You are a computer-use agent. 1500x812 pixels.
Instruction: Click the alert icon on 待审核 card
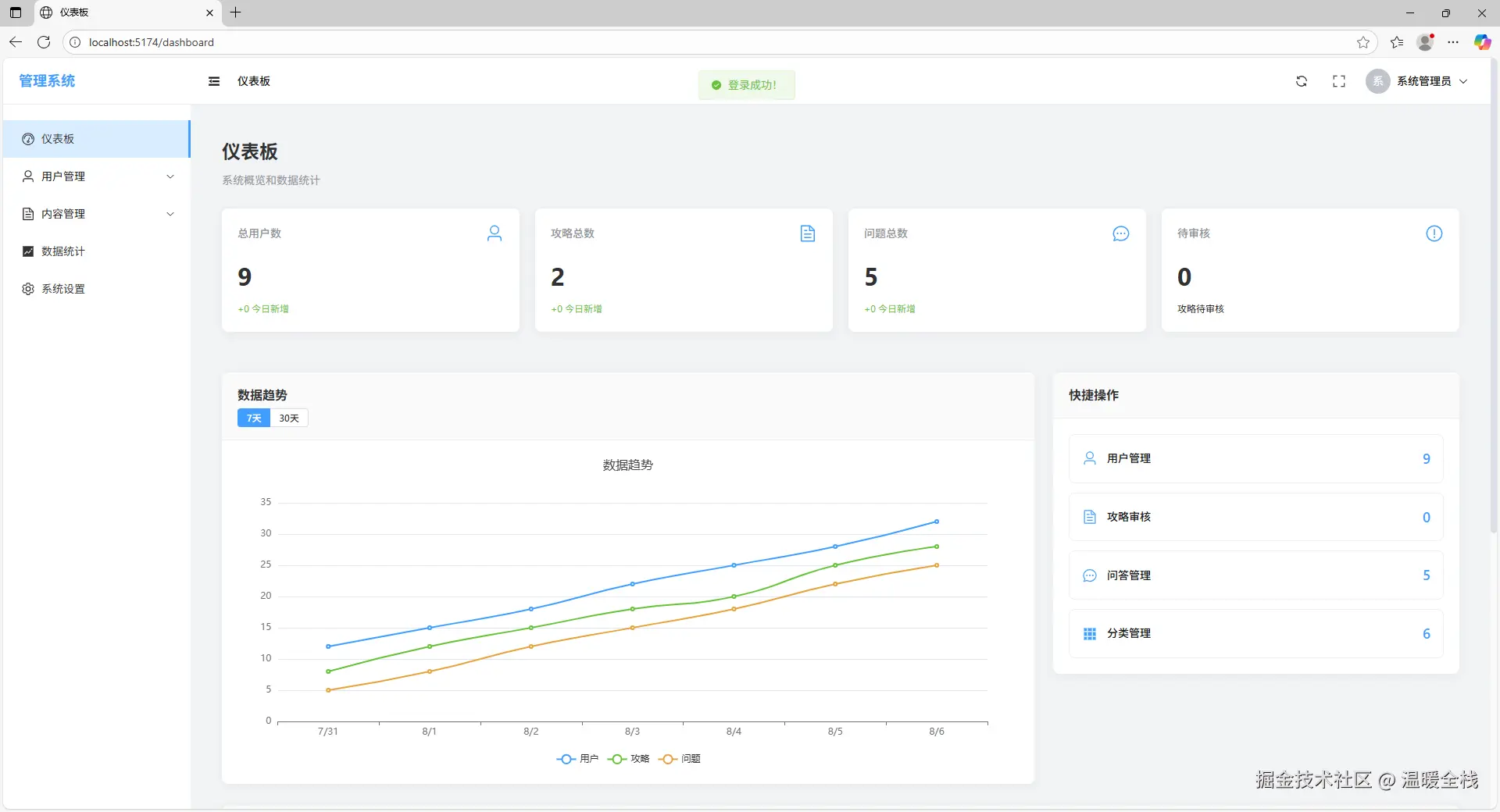(x=1434, y=233)
